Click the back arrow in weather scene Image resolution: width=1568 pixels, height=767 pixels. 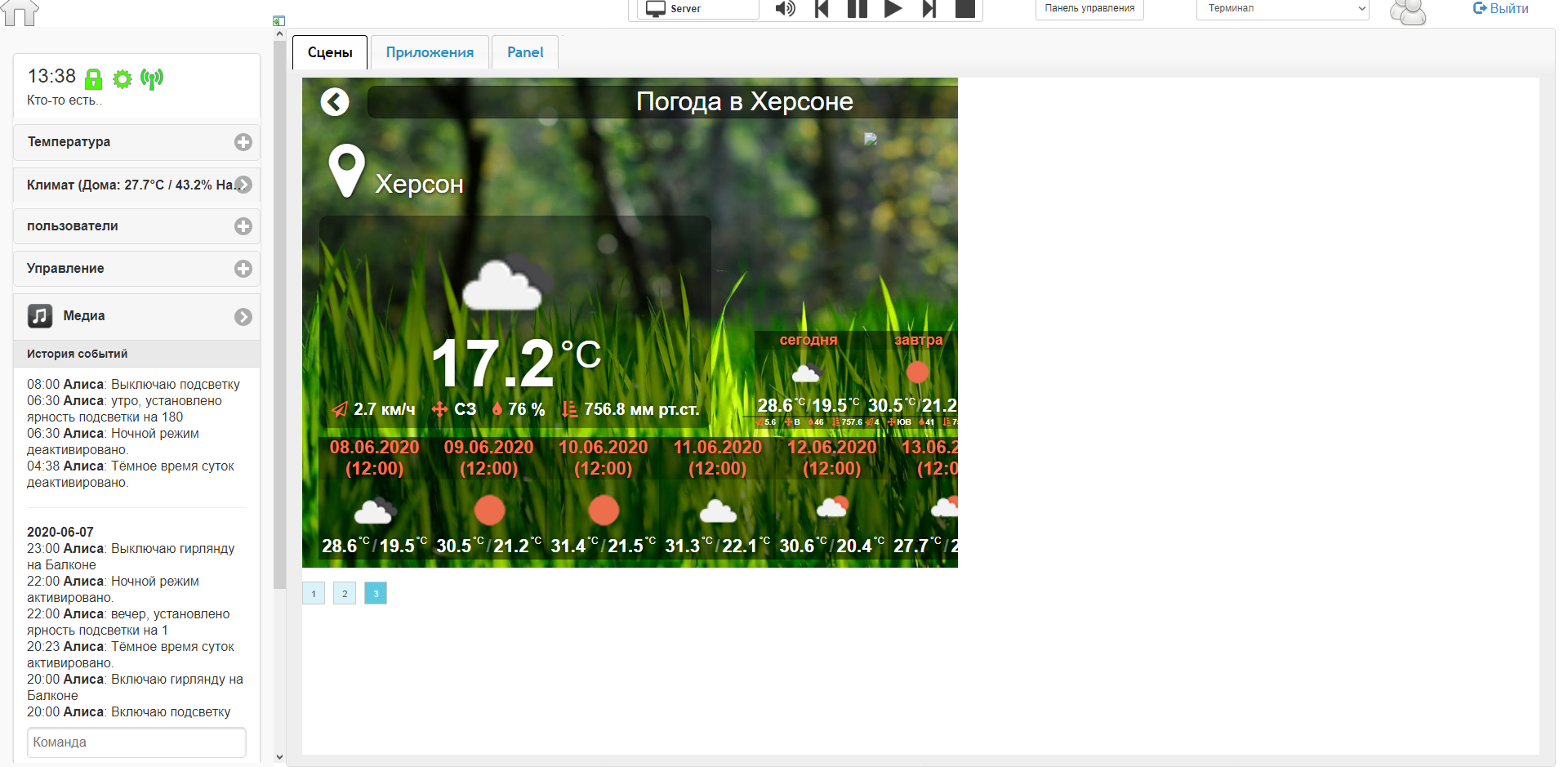[335, 102]
